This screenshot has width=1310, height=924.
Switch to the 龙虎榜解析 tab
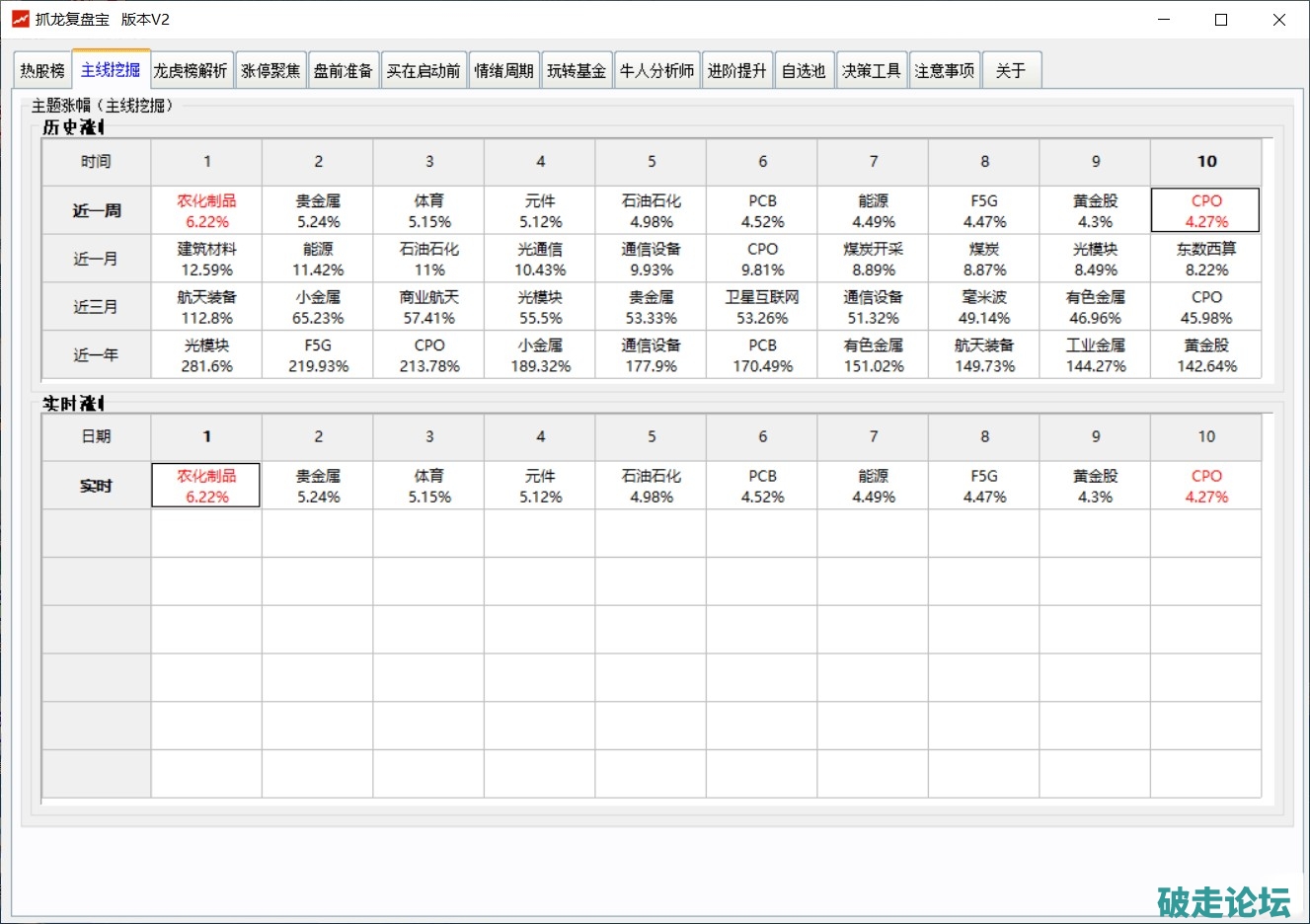click(x=191, y=70)
